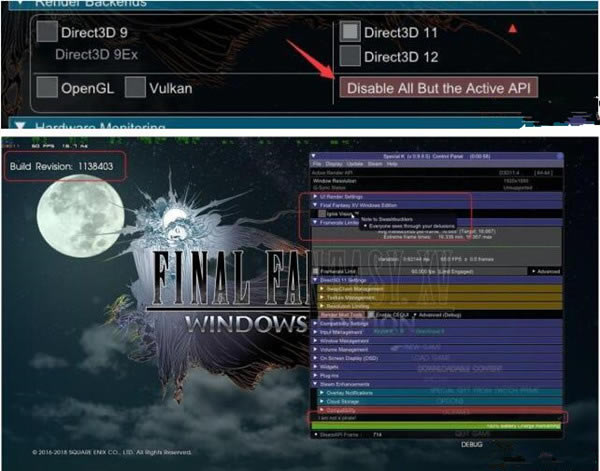
Task: Enable the OpenGL render backend
Action: tap(47, 88)
